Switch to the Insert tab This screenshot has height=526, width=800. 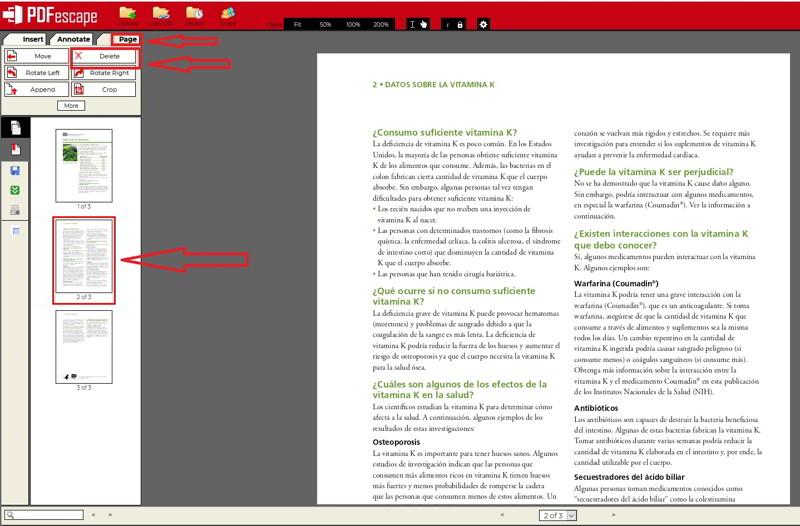click(x=33, y=40)
